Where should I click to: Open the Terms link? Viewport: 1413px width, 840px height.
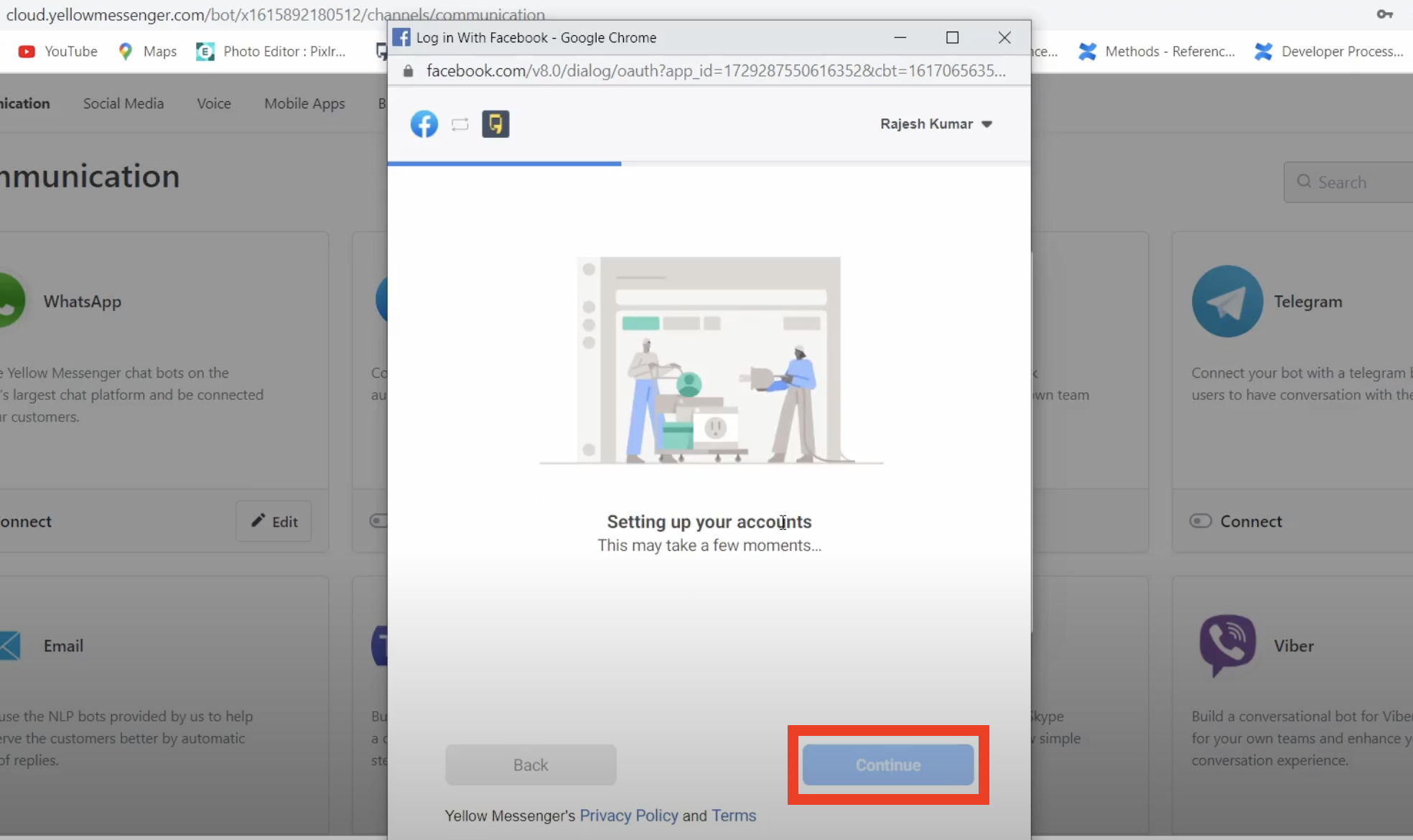(x=734, y=816)
